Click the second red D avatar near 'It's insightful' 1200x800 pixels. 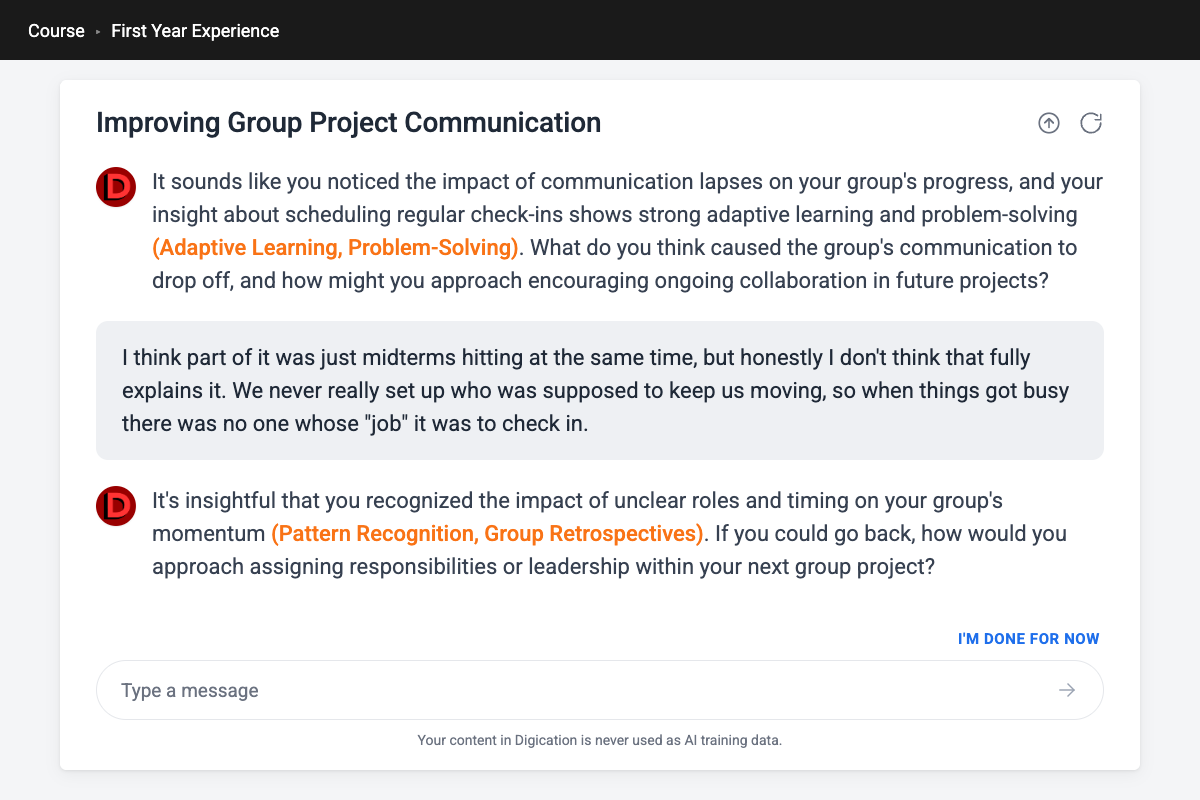coord(116,505)
